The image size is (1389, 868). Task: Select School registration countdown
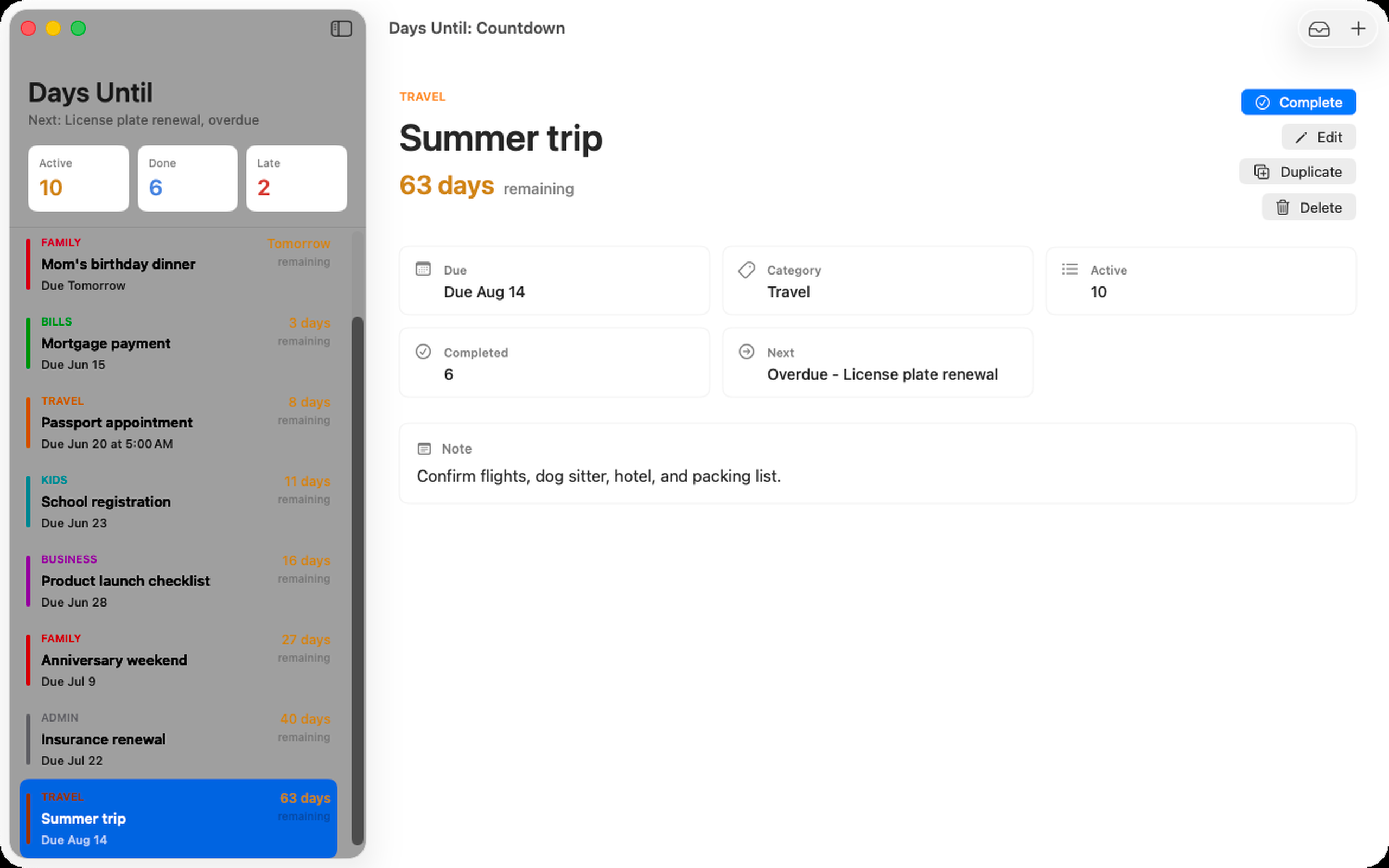179,502
